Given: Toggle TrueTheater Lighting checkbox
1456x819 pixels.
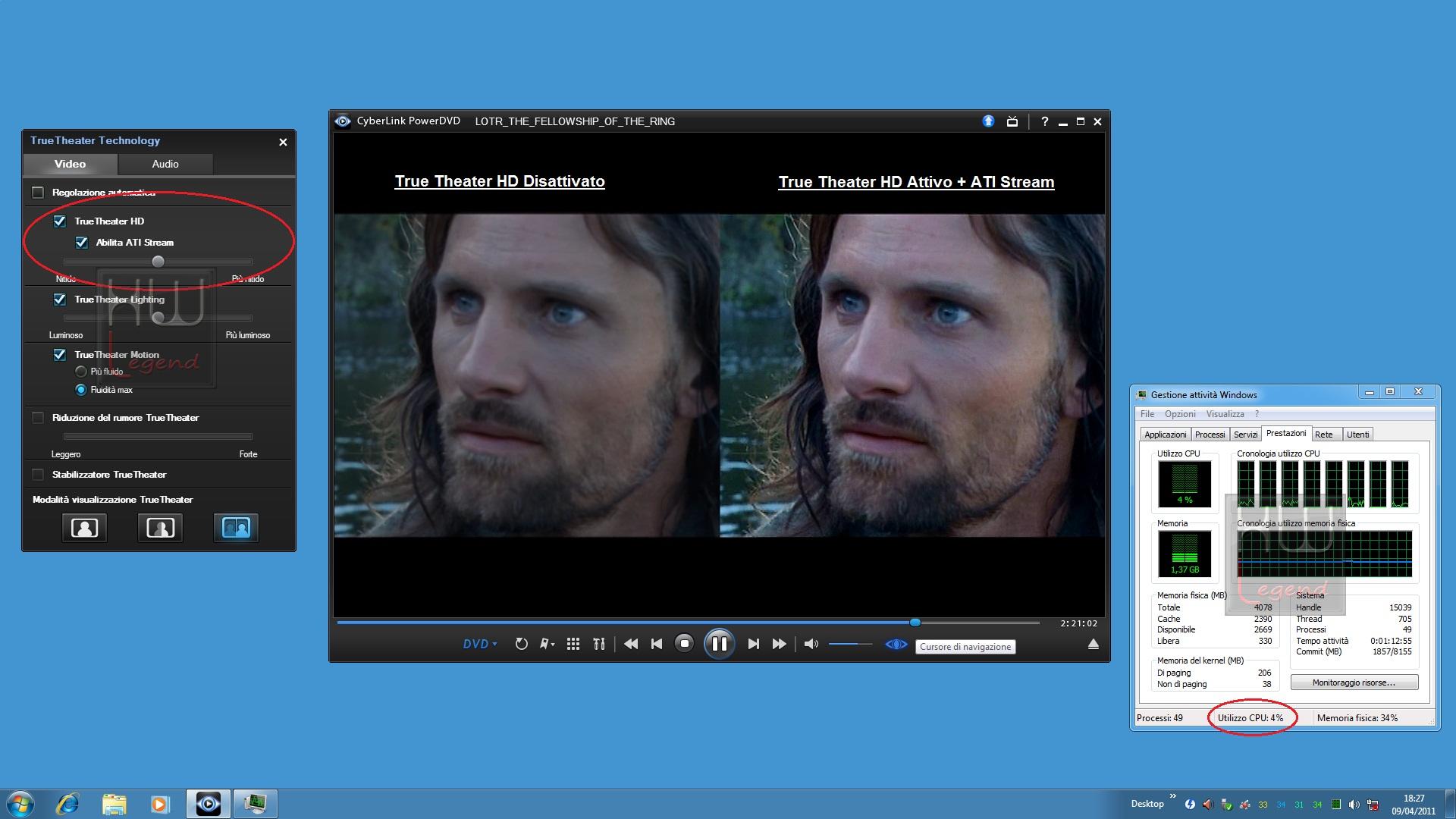Looking at the screenshot, I should coord(60,300).
